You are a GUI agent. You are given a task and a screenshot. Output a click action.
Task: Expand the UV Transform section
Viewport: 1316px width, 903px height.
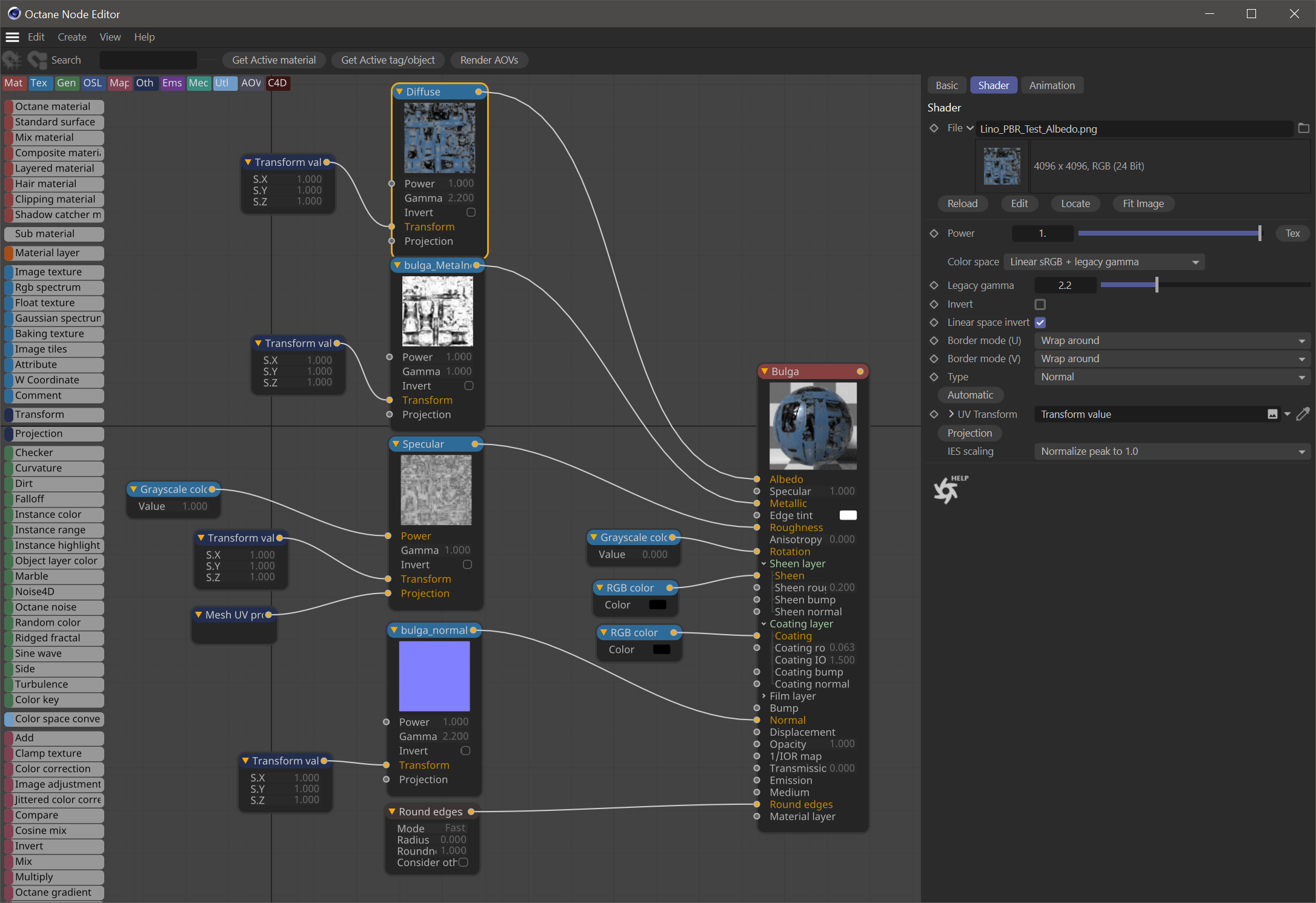[x=951, y=414]
